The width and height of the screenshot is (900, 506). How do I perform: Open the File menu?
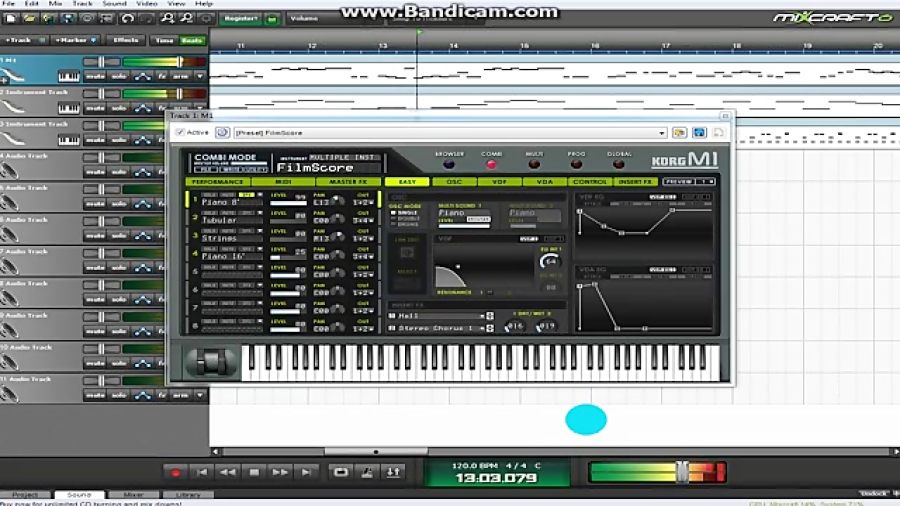(9, 3)
